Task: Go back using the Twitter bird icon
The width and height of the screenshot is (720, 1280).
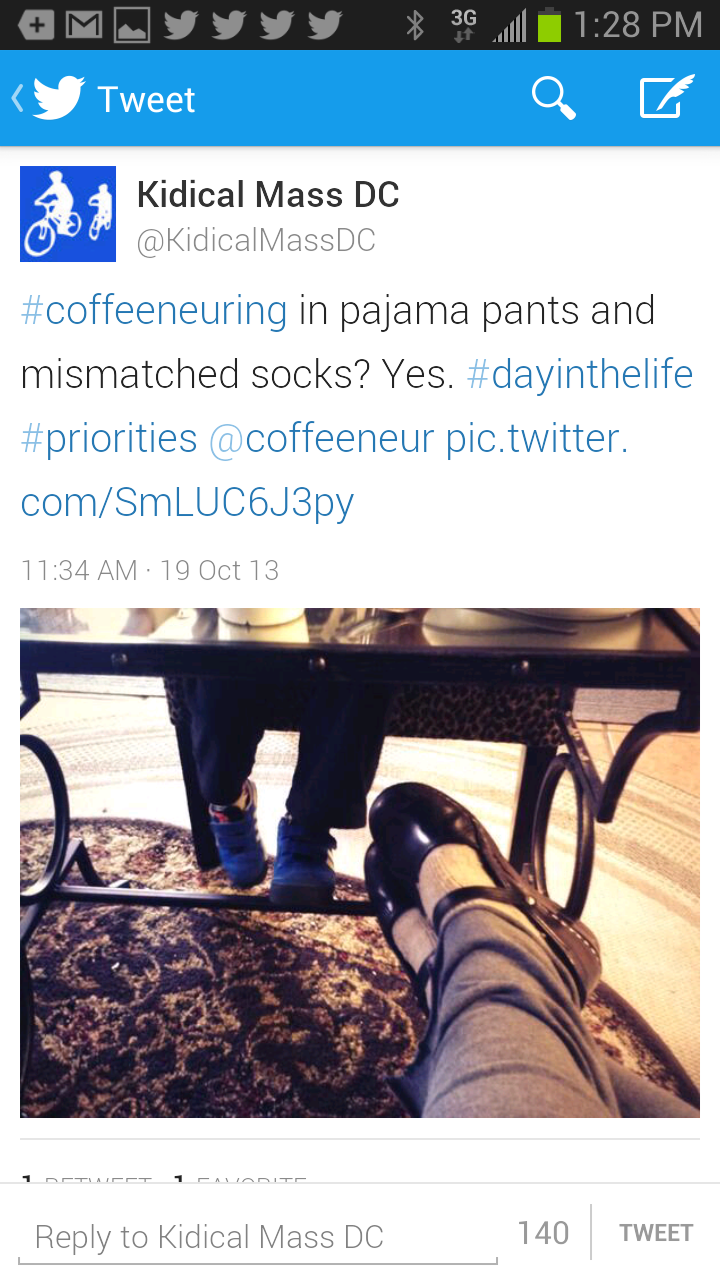Action: 58,99
